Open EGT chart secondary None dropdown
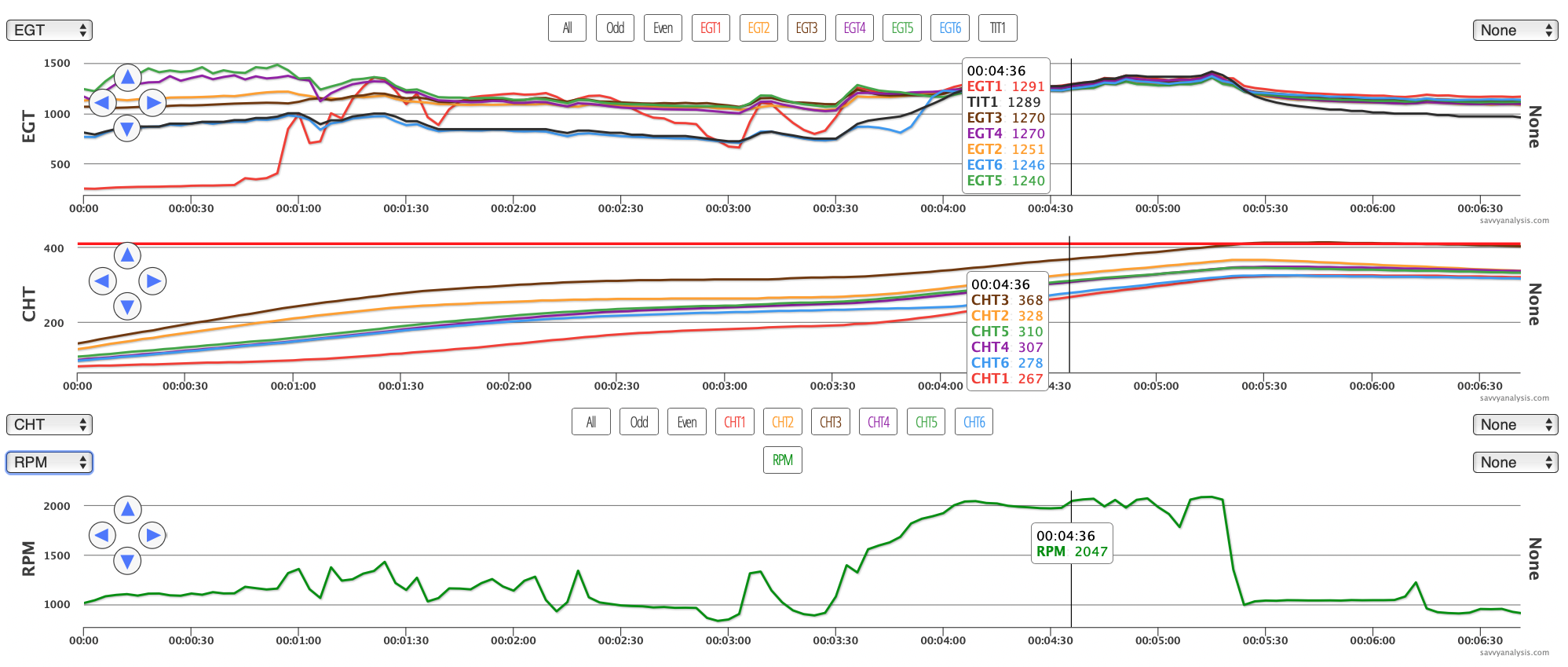Image resolution: width=1568 pixels, height=667 pixels. pos(1515,30)
